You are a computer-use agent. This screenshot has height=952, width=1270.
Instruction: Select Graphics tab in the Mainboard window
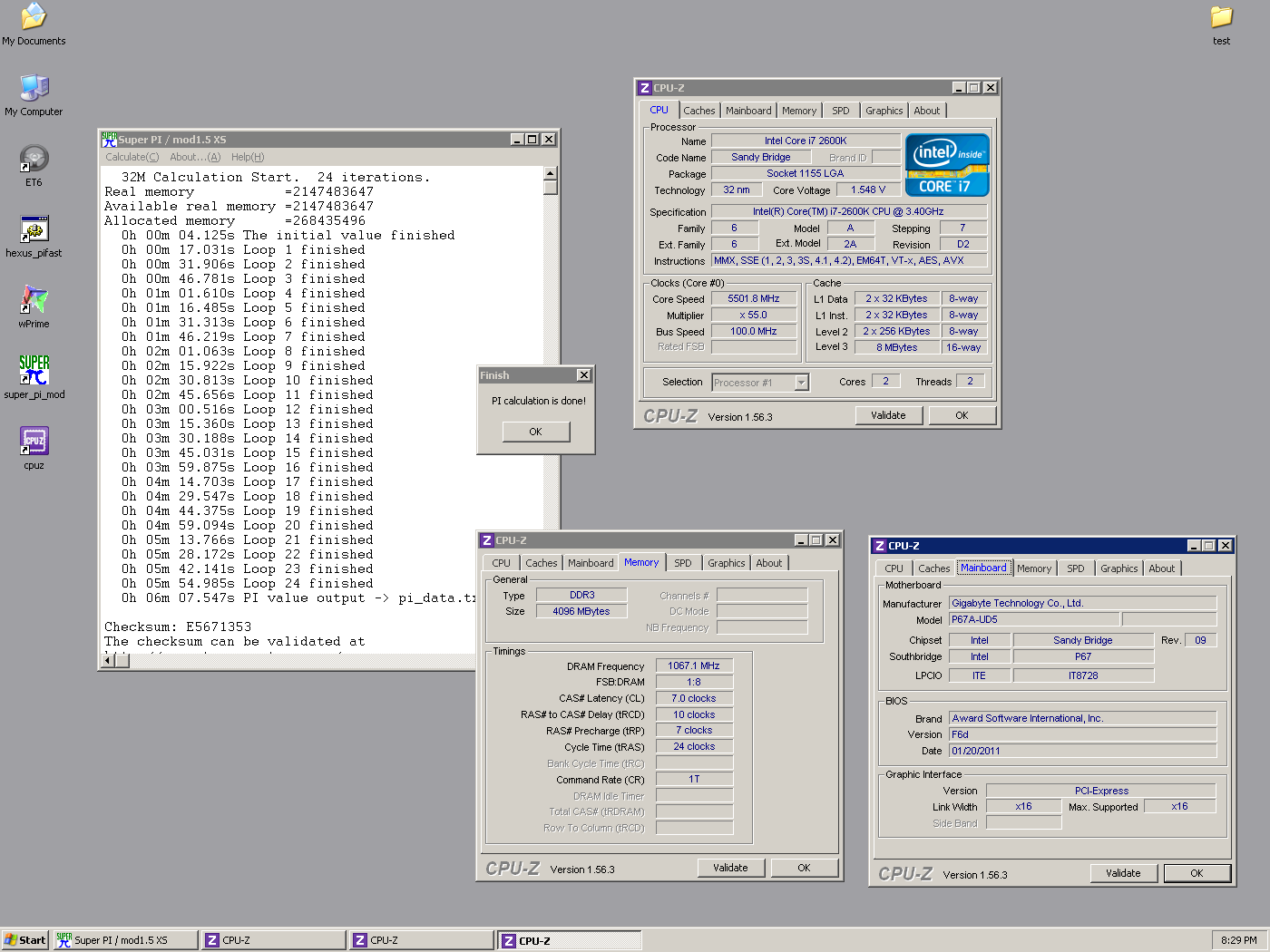(1119, 568)
